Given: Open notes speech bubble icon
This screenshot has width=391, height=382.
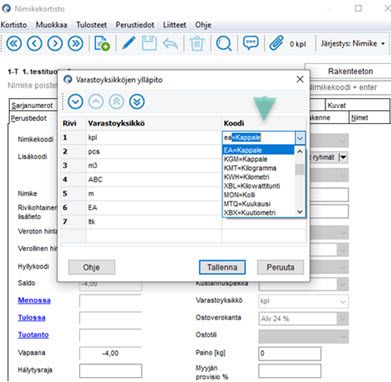Looking at the screenshot, I should pos(251,43).
